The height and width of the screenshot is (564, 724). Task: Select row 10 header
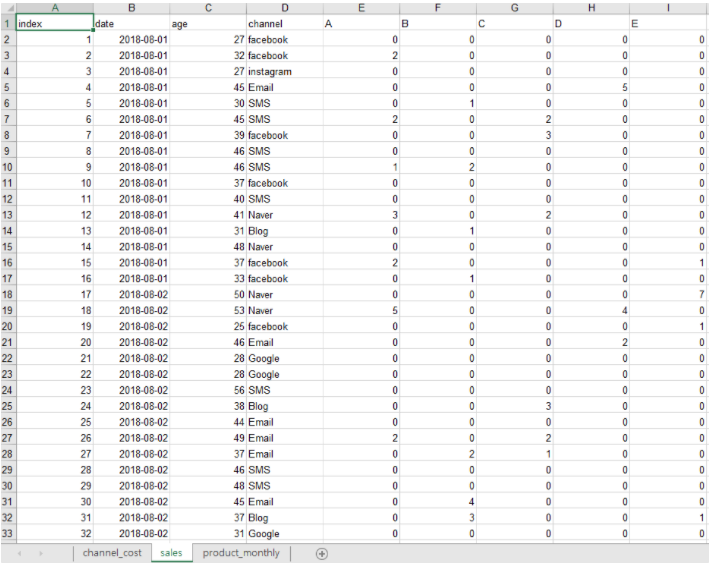[8, 167]
